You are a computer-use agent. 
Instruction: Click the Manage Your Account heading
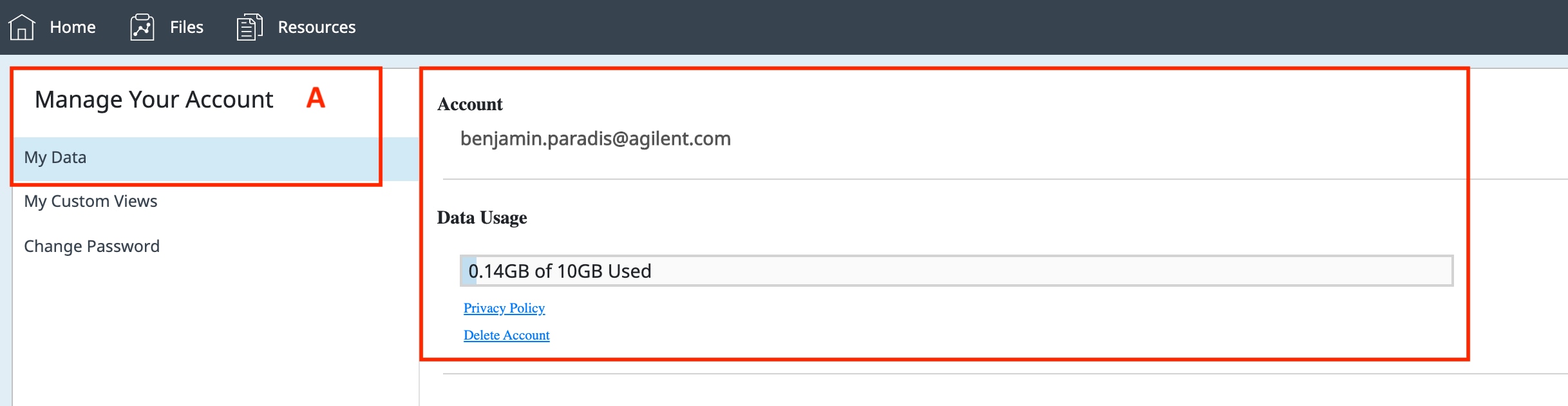pos(154,100)
